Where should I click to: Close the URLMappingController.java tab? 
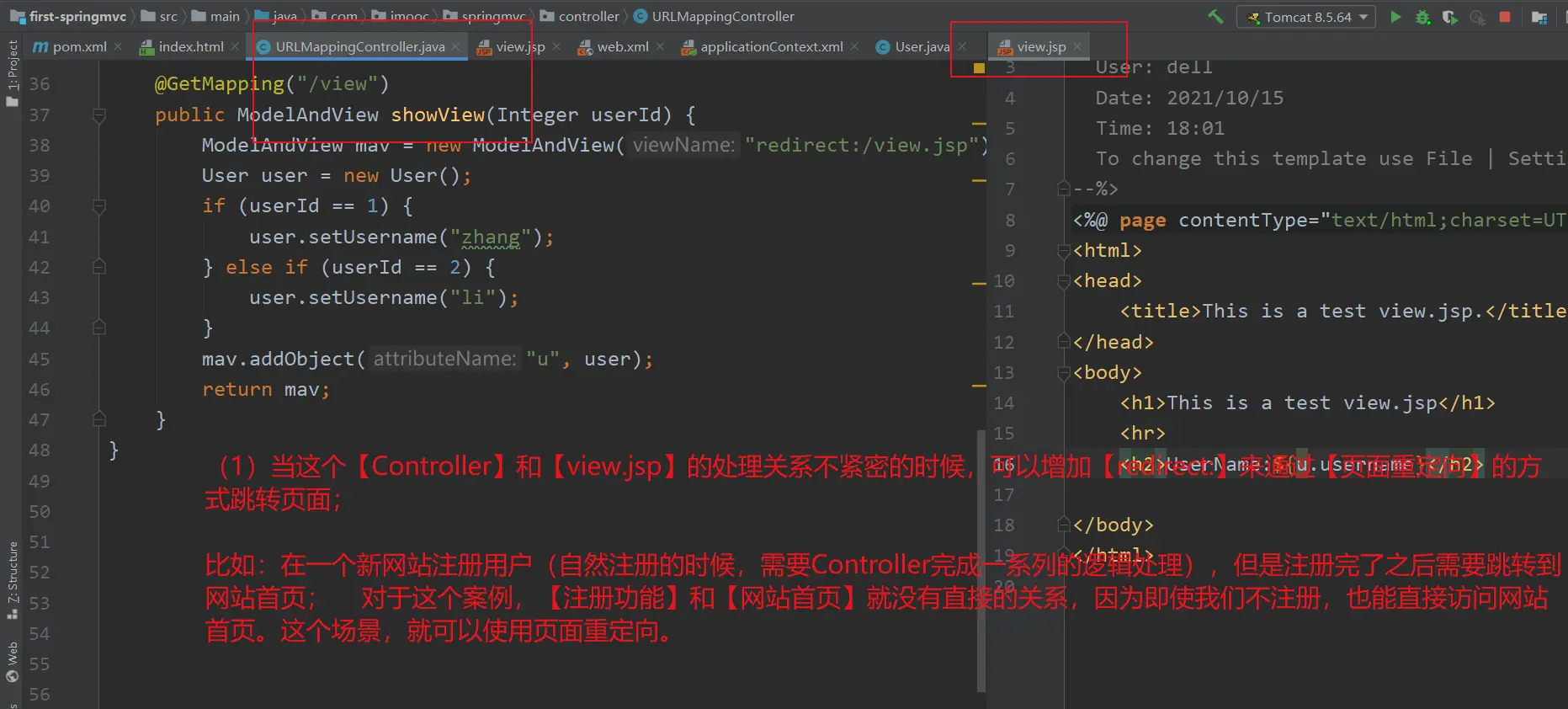pos(455,46)
